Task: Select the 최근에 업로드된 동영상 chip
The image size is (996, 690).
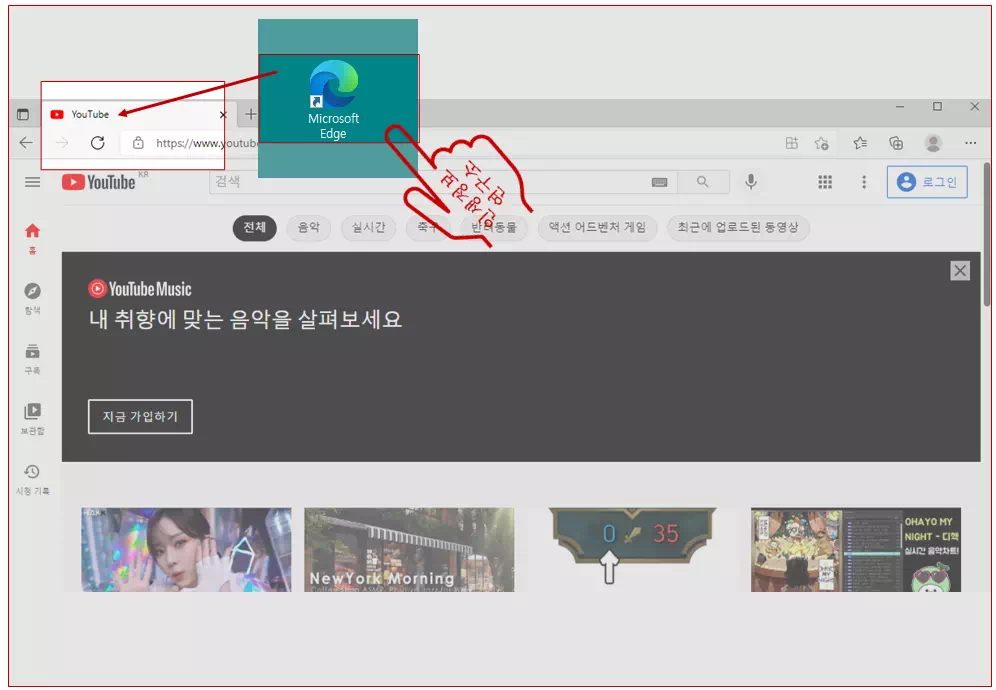Action: (738, 227)
